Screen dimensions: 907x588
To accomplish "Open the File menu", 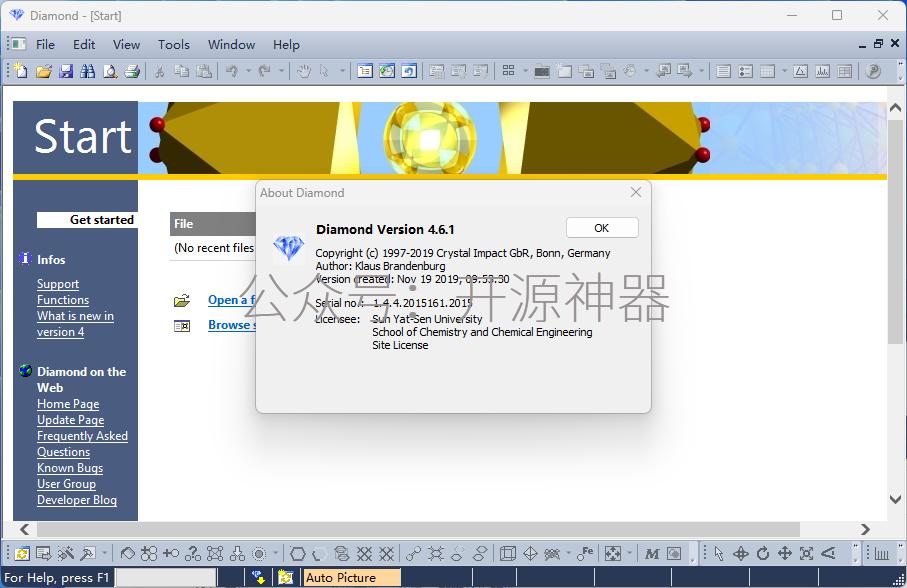I will tap(45, 45).
